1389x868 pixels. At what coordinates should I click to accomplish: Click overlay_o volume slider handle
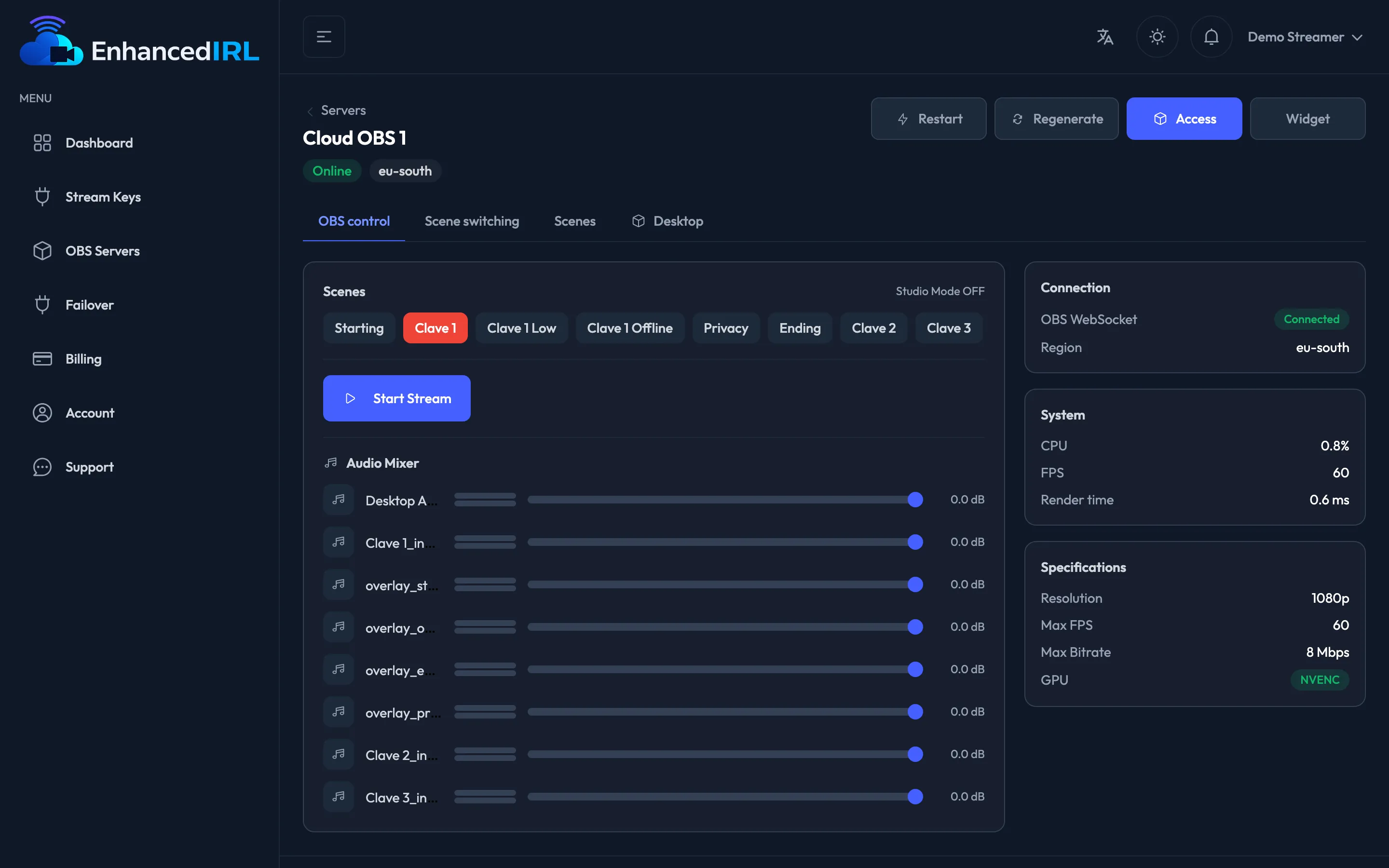pos(915,627)
